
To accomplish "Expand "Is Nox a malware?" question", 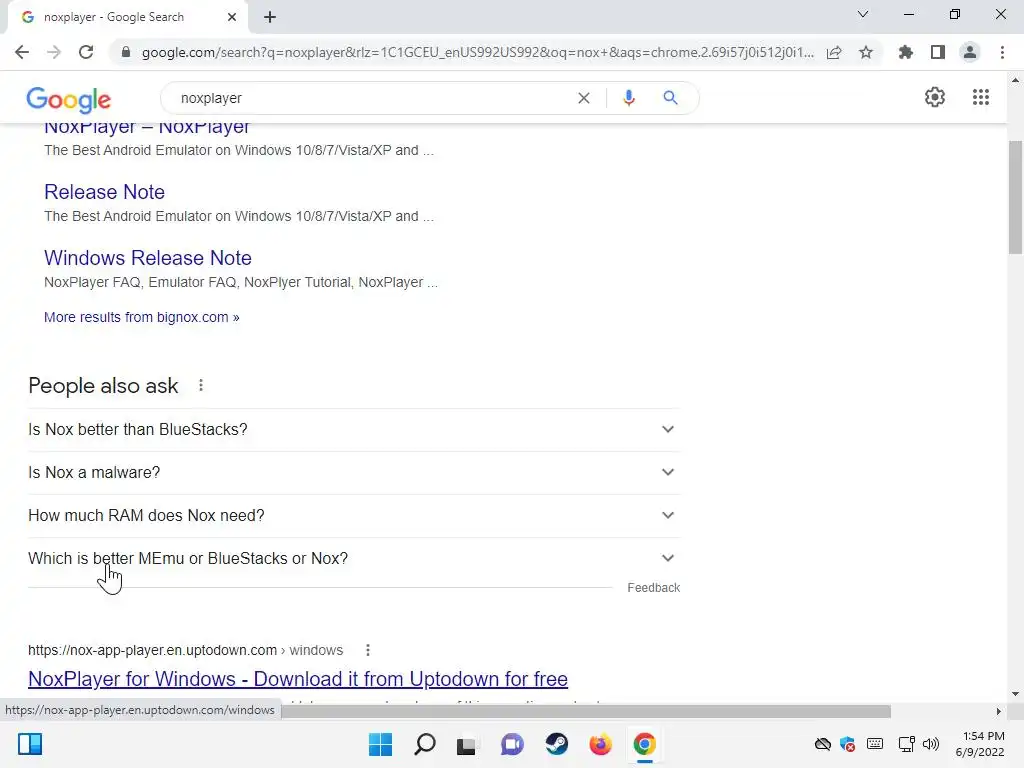I will 354,473.
